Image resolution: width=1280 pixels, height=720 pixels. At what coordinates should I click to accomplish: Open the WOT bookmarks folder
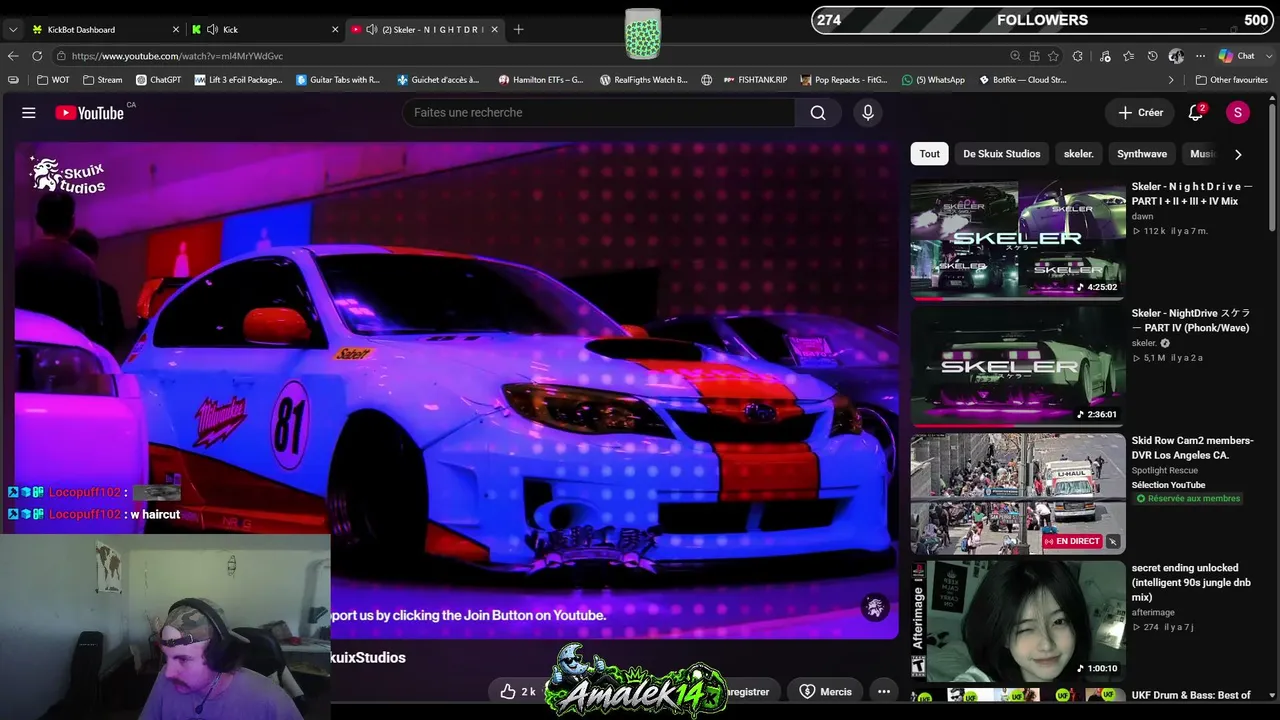tap(53, 80)
